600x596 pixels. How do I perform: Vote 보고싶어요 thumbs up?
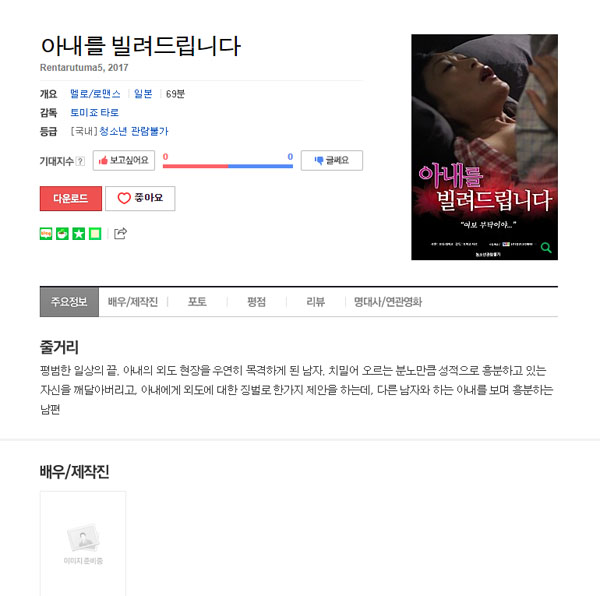pos(124,160)
